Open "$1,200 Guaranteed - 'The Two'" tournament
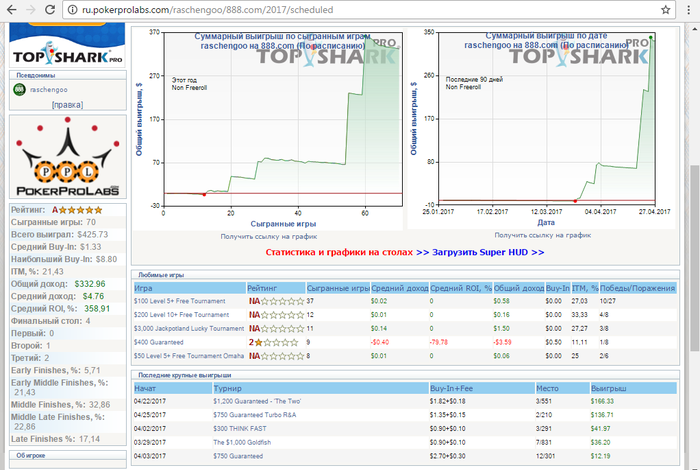700x470 pixels. point(257,401)
